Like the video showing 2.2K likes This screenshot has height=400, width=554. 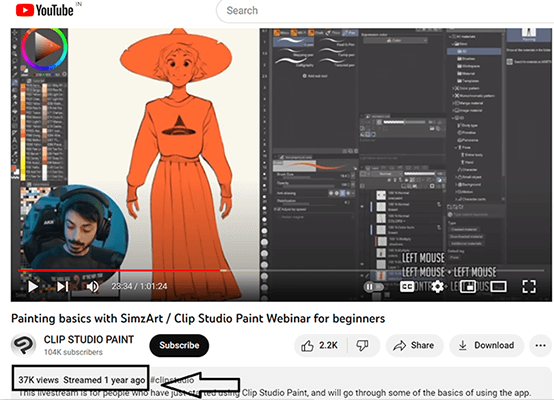coord(320,345)
